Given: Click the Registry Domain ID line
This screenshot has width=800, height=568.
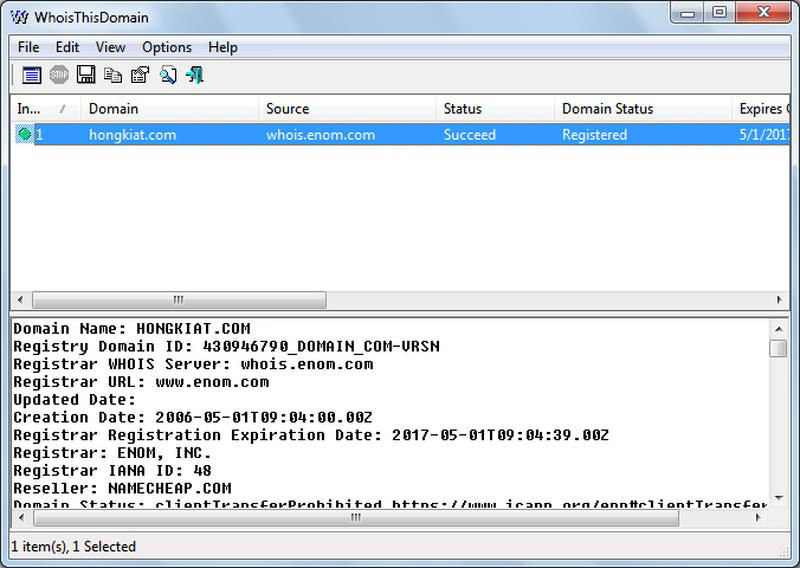Looking at the screenshot, I should (226, 347).
